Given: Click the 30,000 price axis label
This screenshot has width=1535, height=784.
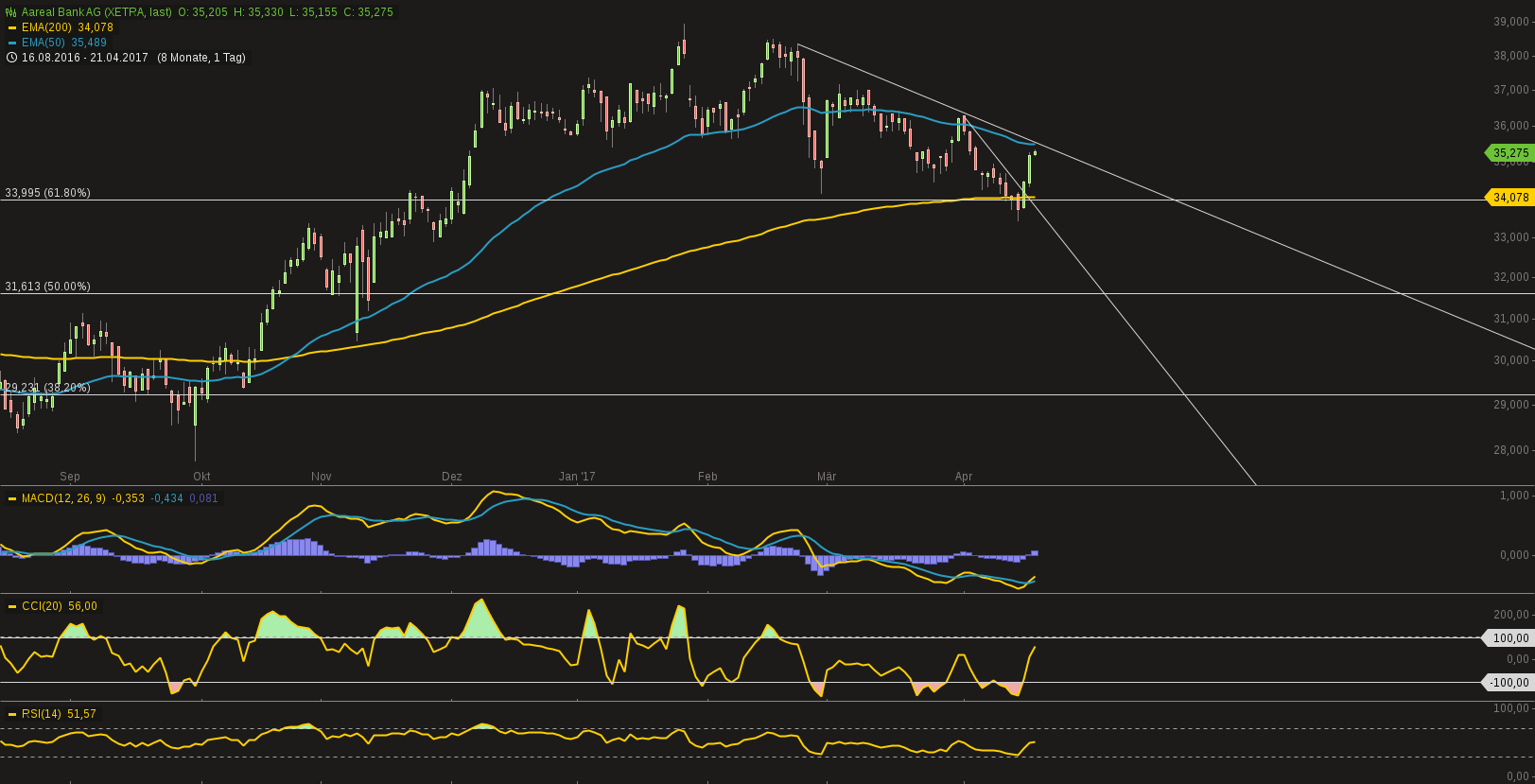Looking at the screenshot, I should 1511,360.
